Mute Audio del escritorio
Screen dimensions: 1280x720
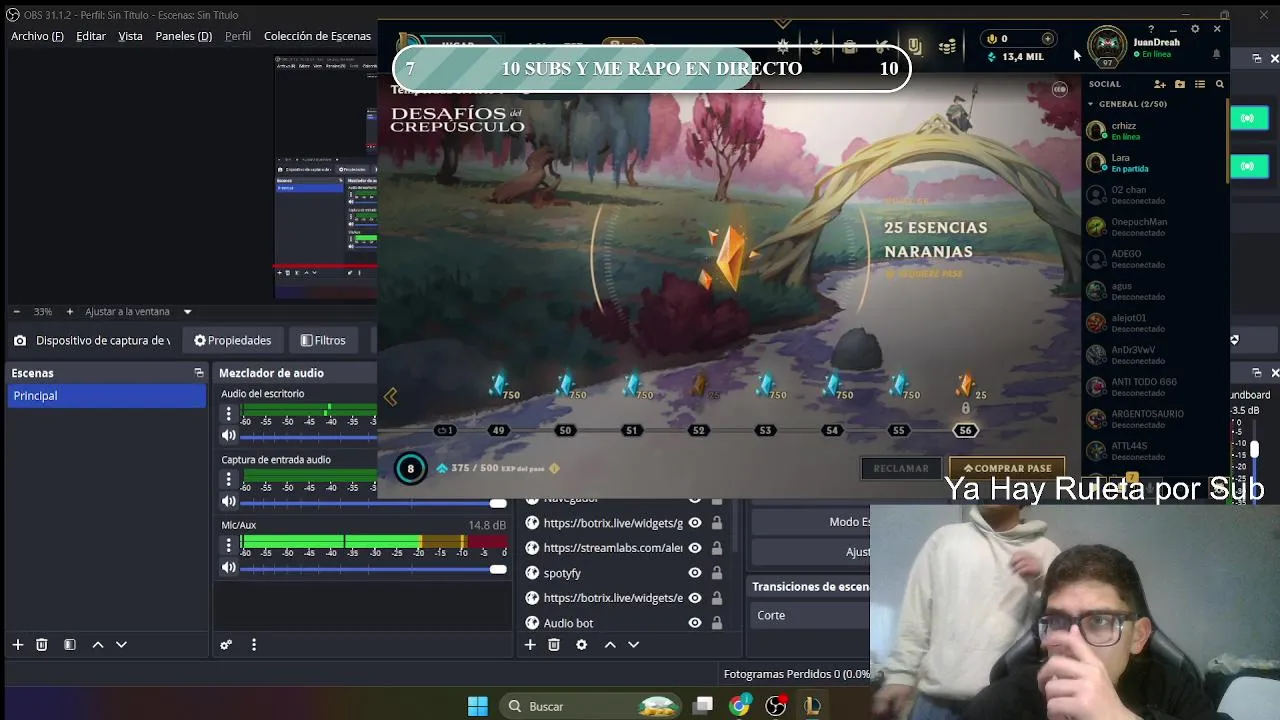coord(229,436)
